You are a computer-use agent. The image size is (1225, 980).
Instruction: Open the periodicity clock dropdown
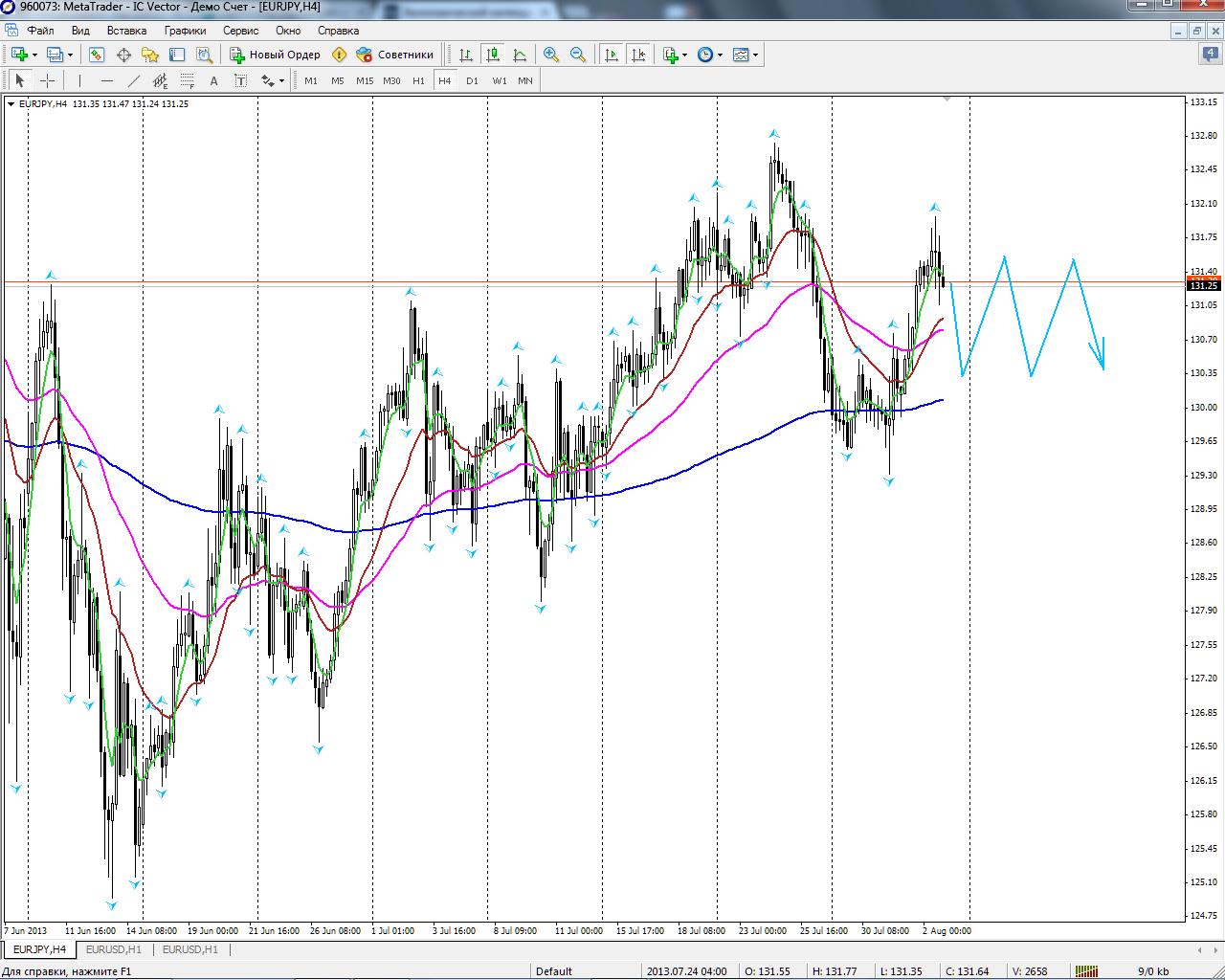721,55
